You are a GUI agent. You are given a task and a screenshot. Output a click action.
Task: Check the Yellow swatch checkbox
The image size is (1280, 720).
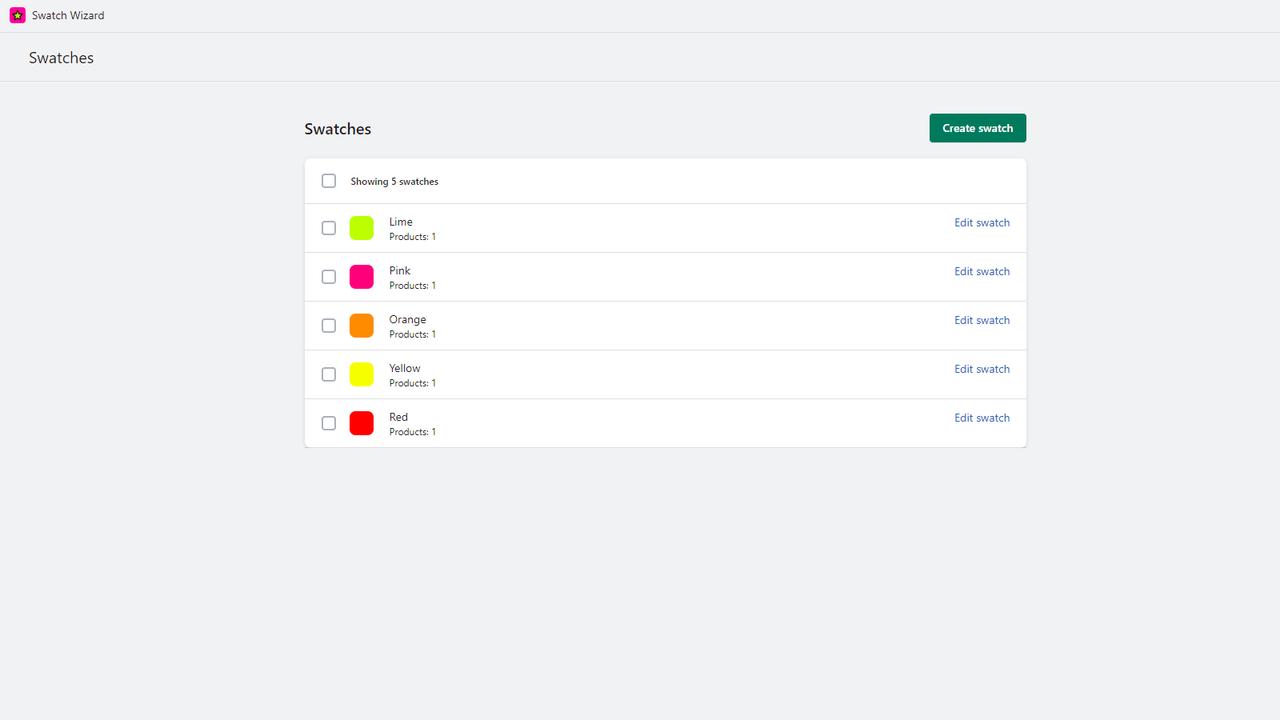[328, 374]
